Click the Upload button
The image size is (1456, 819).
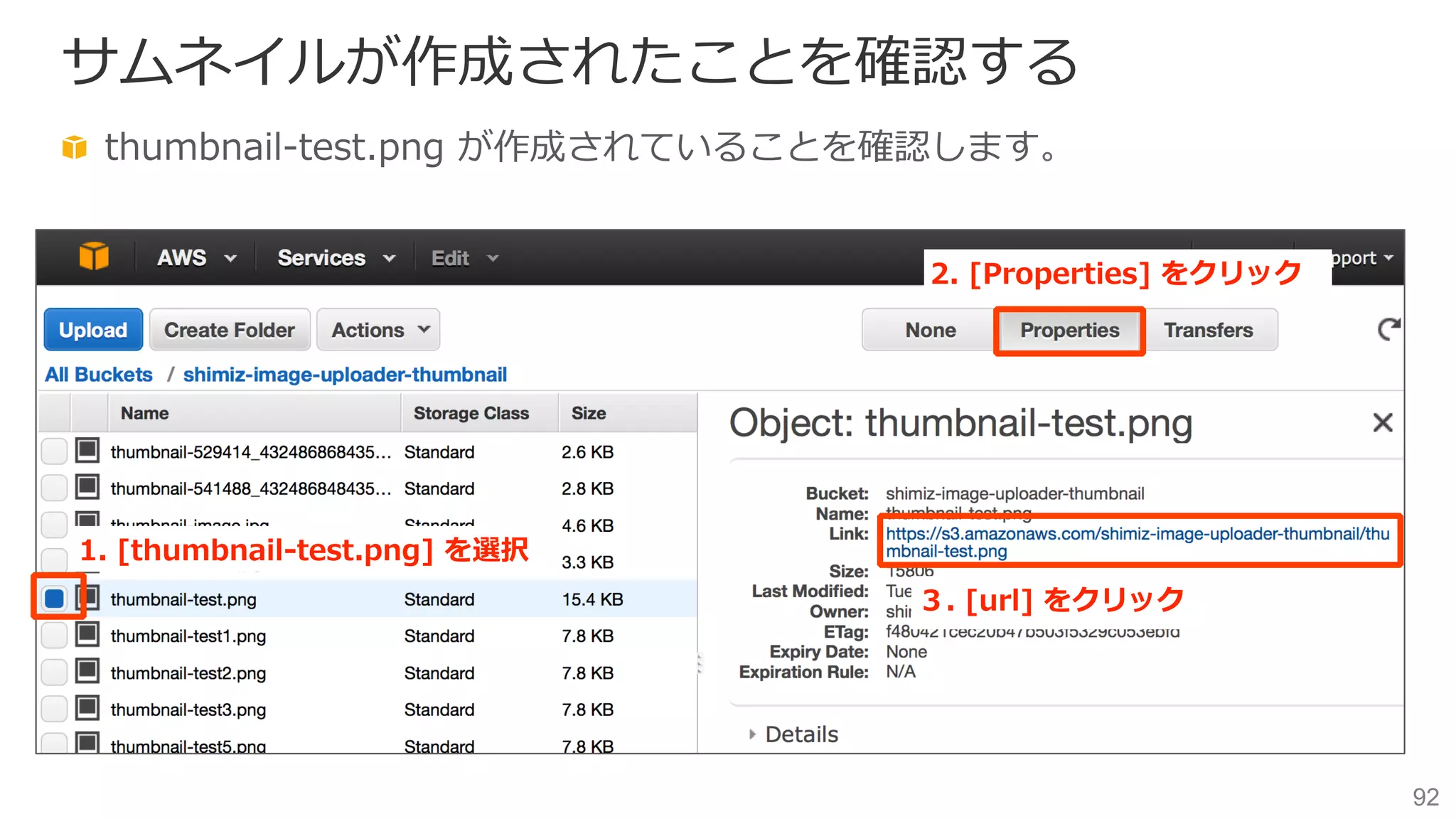coord(93,329)
